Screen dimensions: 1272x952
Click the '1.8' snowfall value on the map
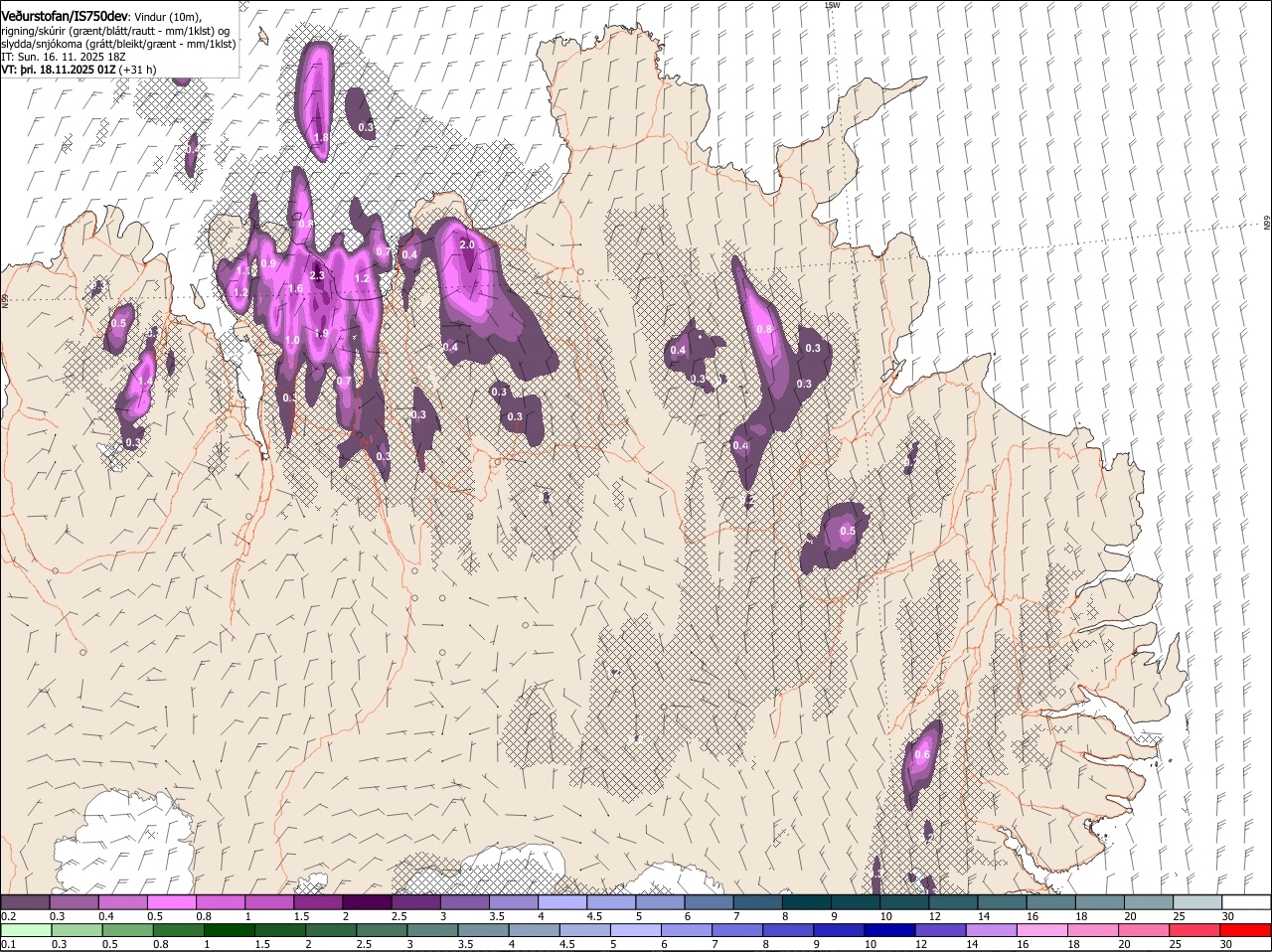point(321,137)
